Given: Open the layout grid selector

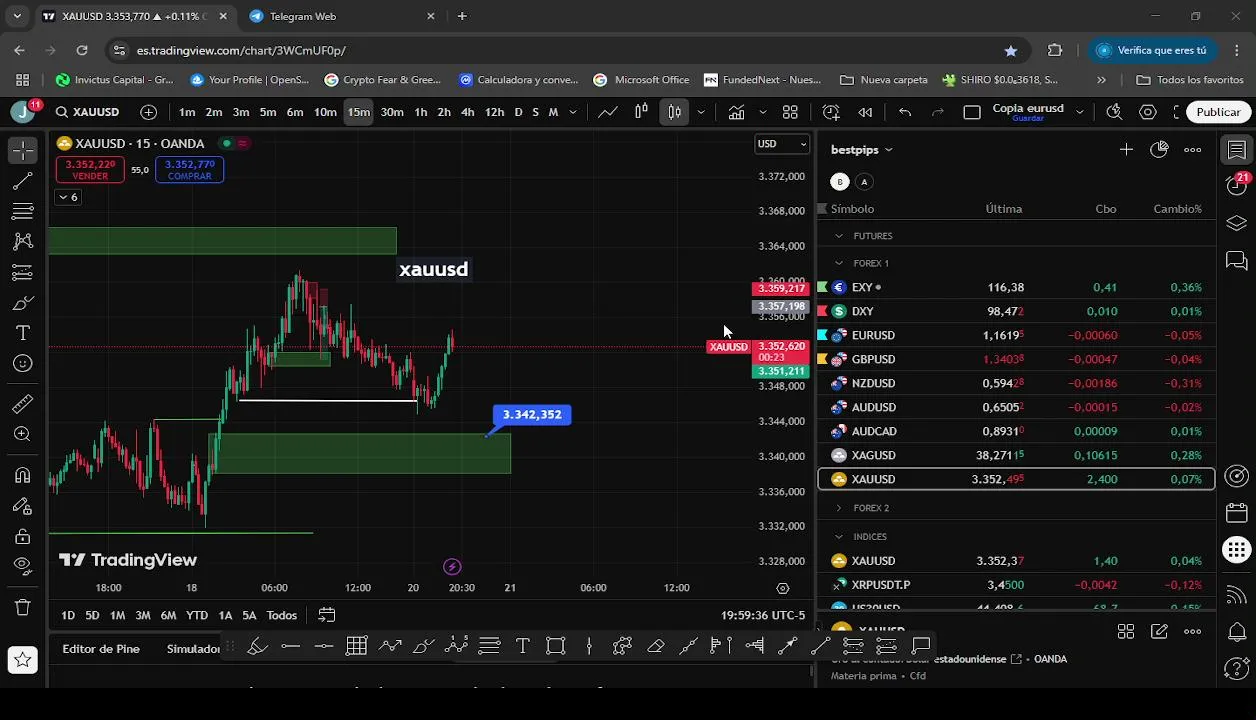Looking at the screenshot, I should pyautogui.click(x=790, y=112).
